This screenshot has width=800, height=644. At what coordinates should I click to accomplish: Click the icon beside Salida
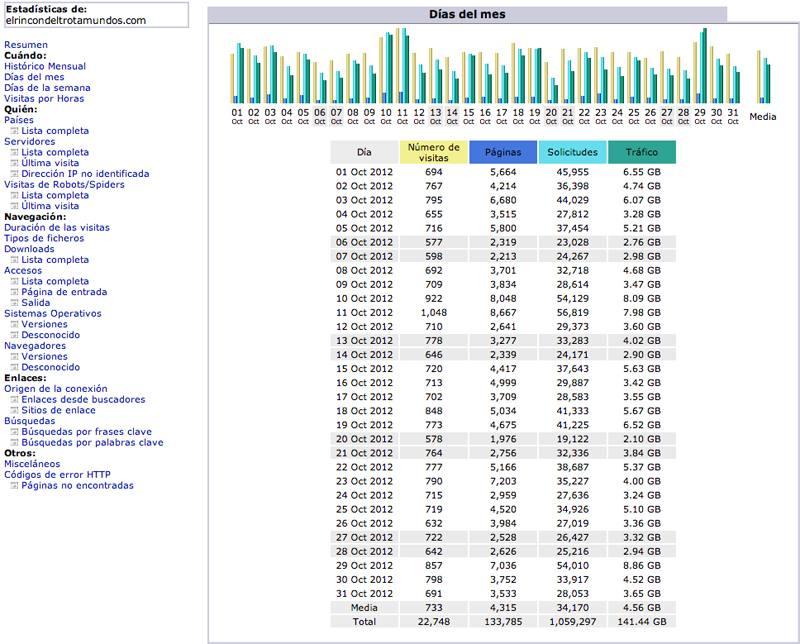[x=15, y=303]
